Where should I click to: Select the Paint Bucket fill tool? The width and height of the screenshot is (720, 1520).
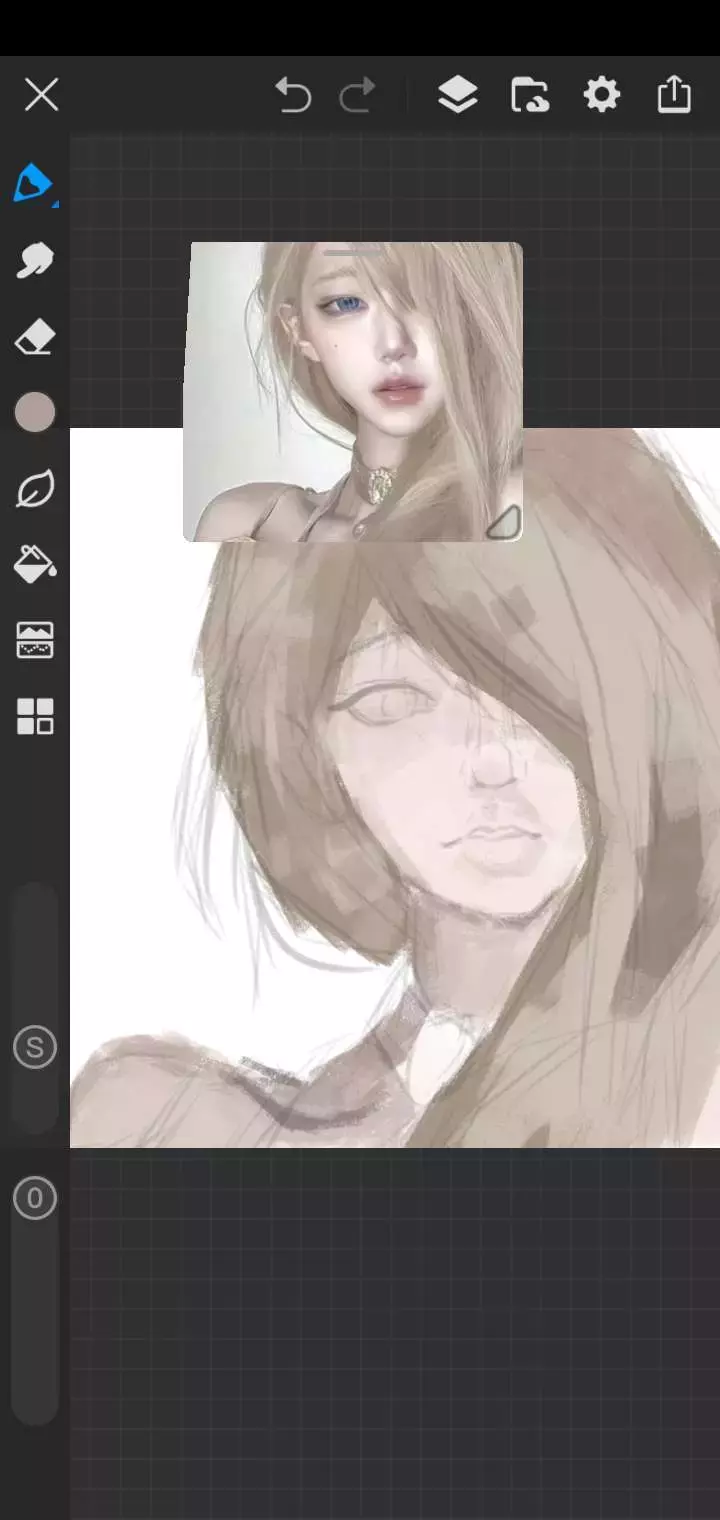pos(34,565)
